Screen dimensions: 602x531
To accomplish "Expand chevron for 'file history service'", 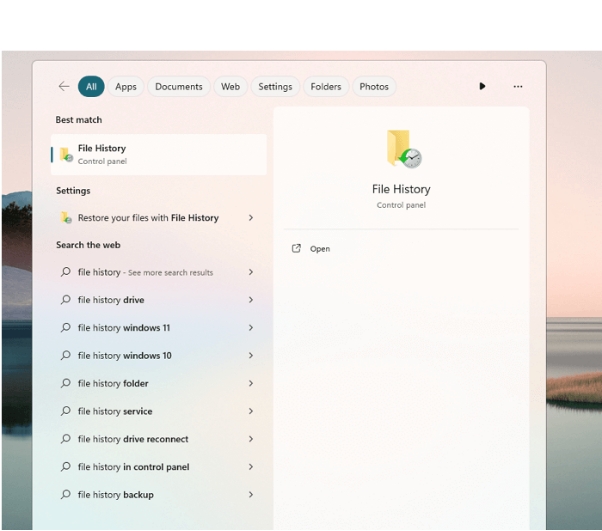I will 251,411.
